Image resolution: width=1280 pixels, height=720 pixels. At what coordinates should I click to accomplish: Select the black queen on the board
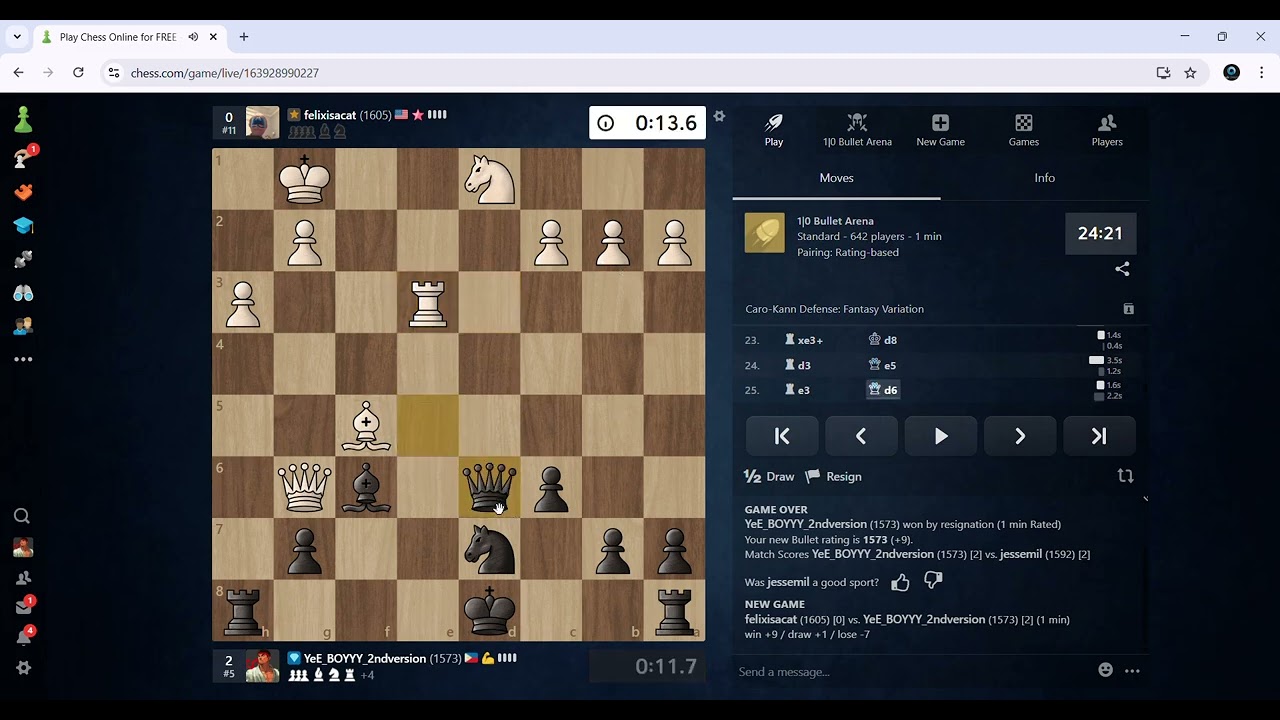coord(489,487)
